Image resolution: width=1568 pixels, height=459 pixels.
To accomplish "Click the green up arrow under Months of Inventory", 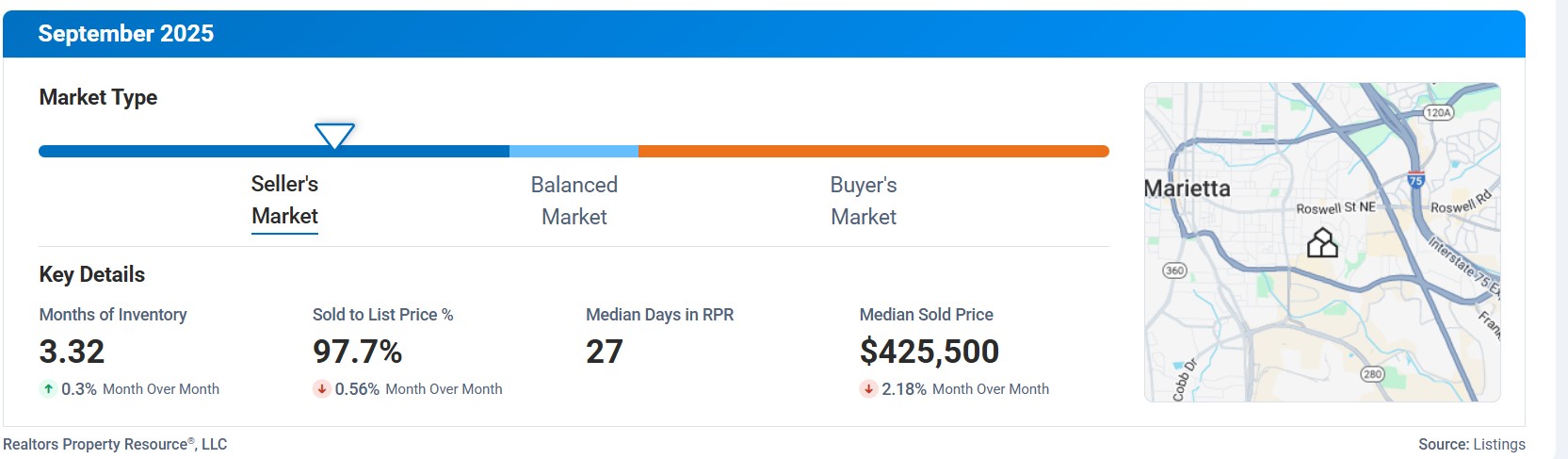I will [48, 388].
